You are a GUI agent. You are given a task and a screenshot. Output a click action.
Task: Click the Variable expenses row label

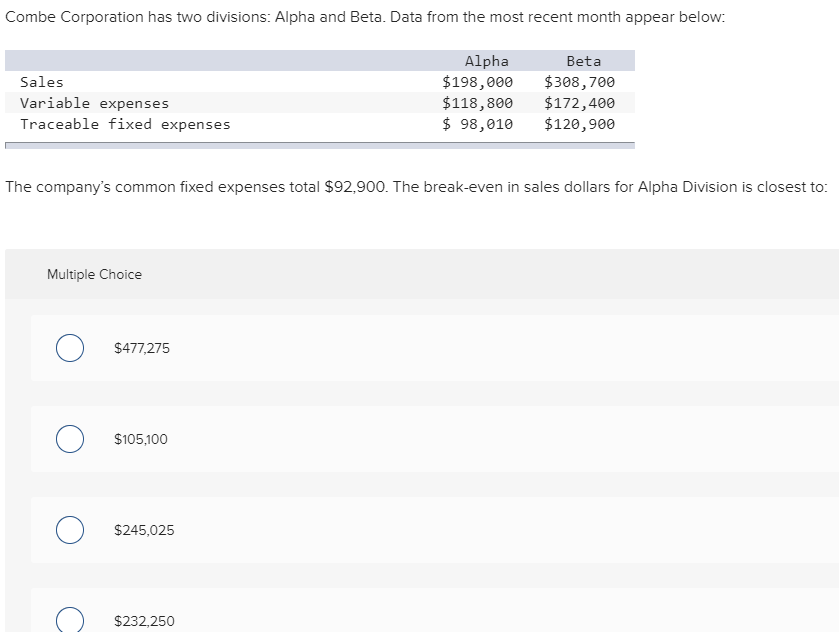pyautogui.click(x=94, y=103)
